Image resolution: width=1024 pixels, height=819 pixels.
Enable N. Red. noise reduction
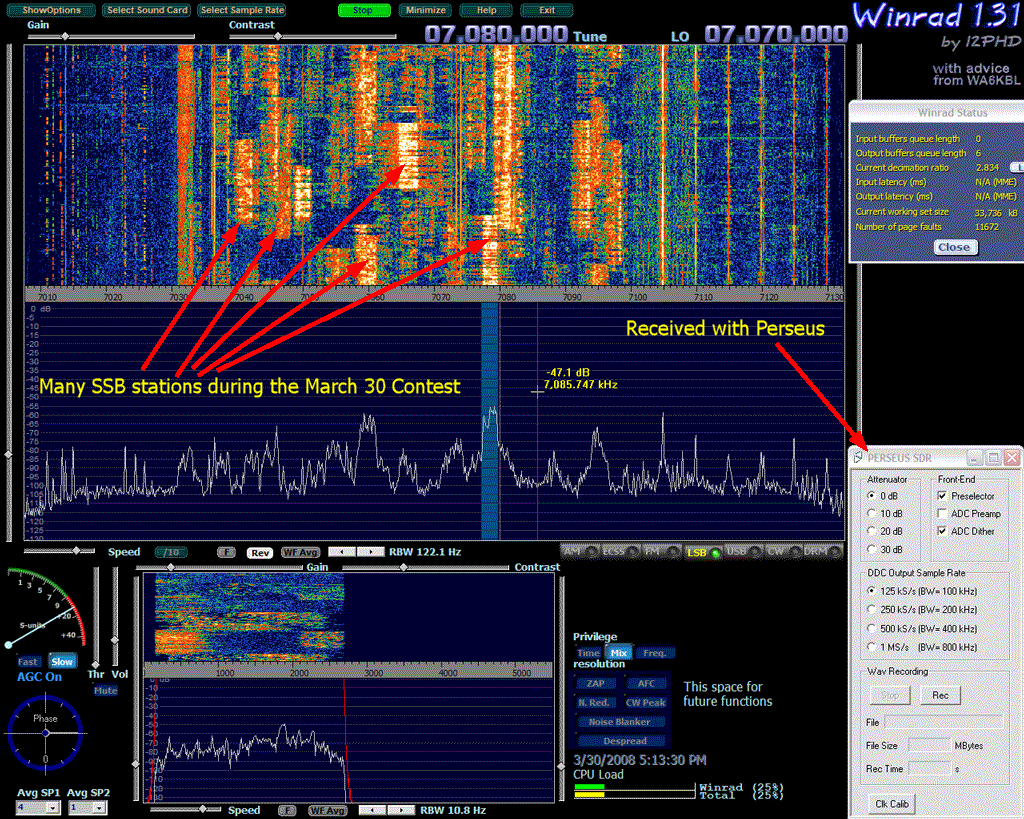click(x=594, y=703)
